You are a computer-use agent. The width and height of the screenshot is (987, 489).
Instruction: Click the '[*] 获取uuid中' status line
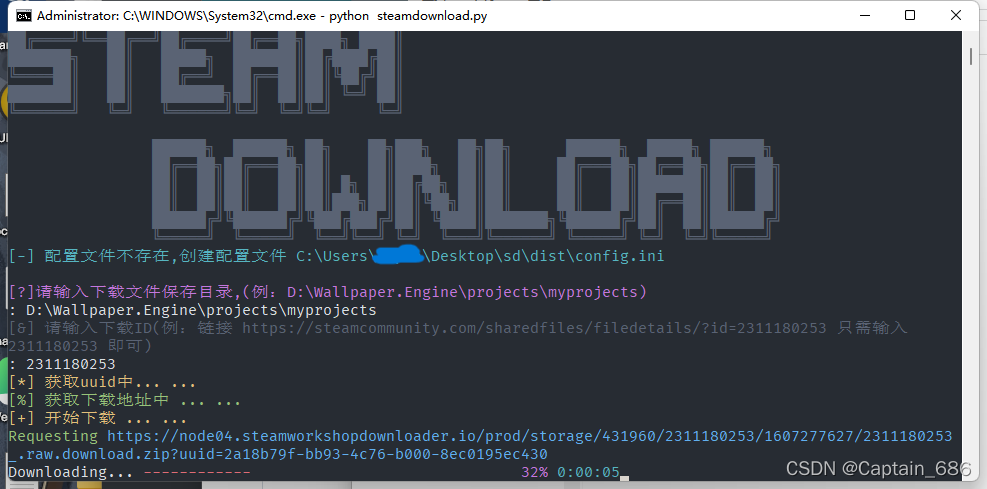103,382
